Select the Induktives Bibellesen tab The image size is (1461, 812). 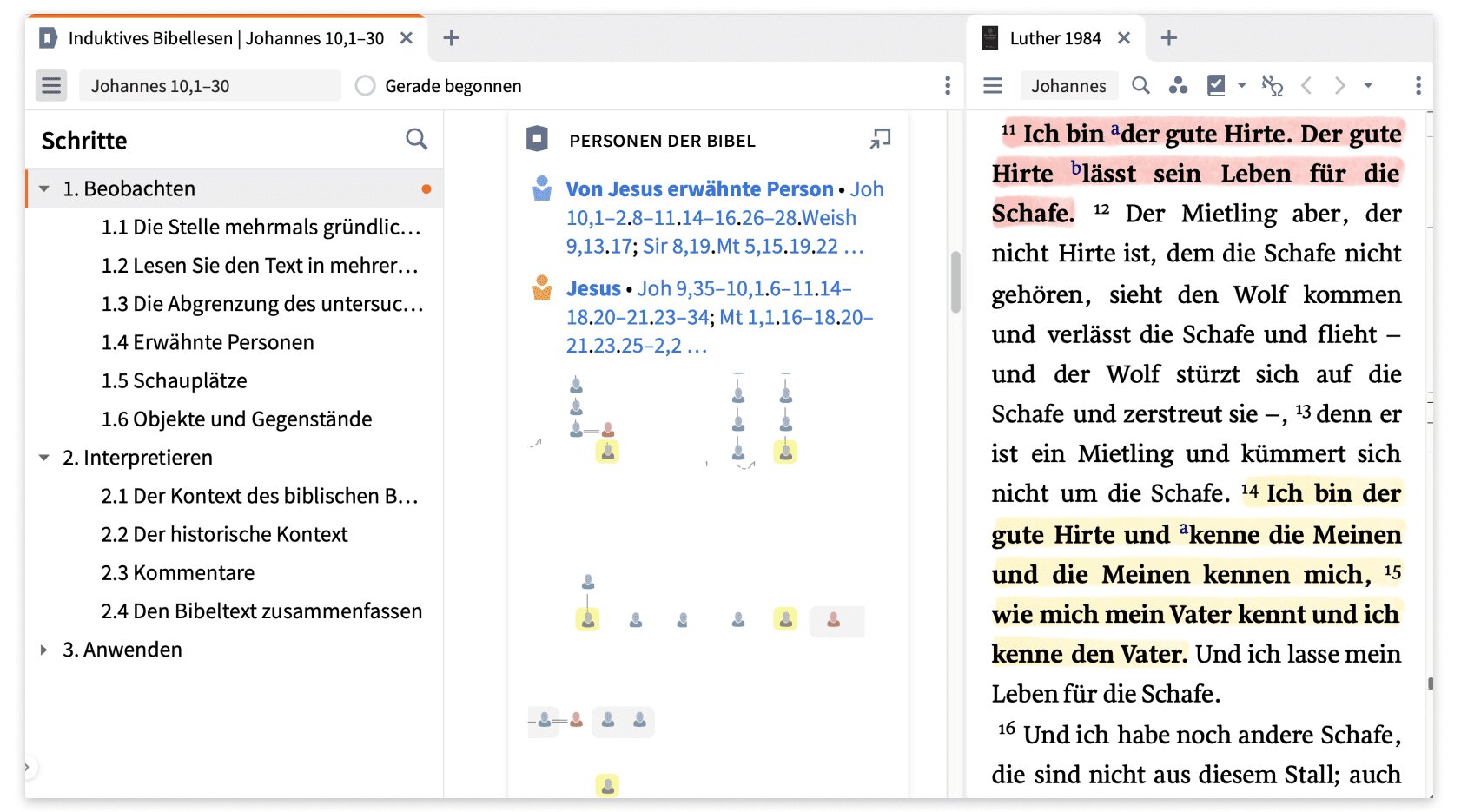[226, 38]
